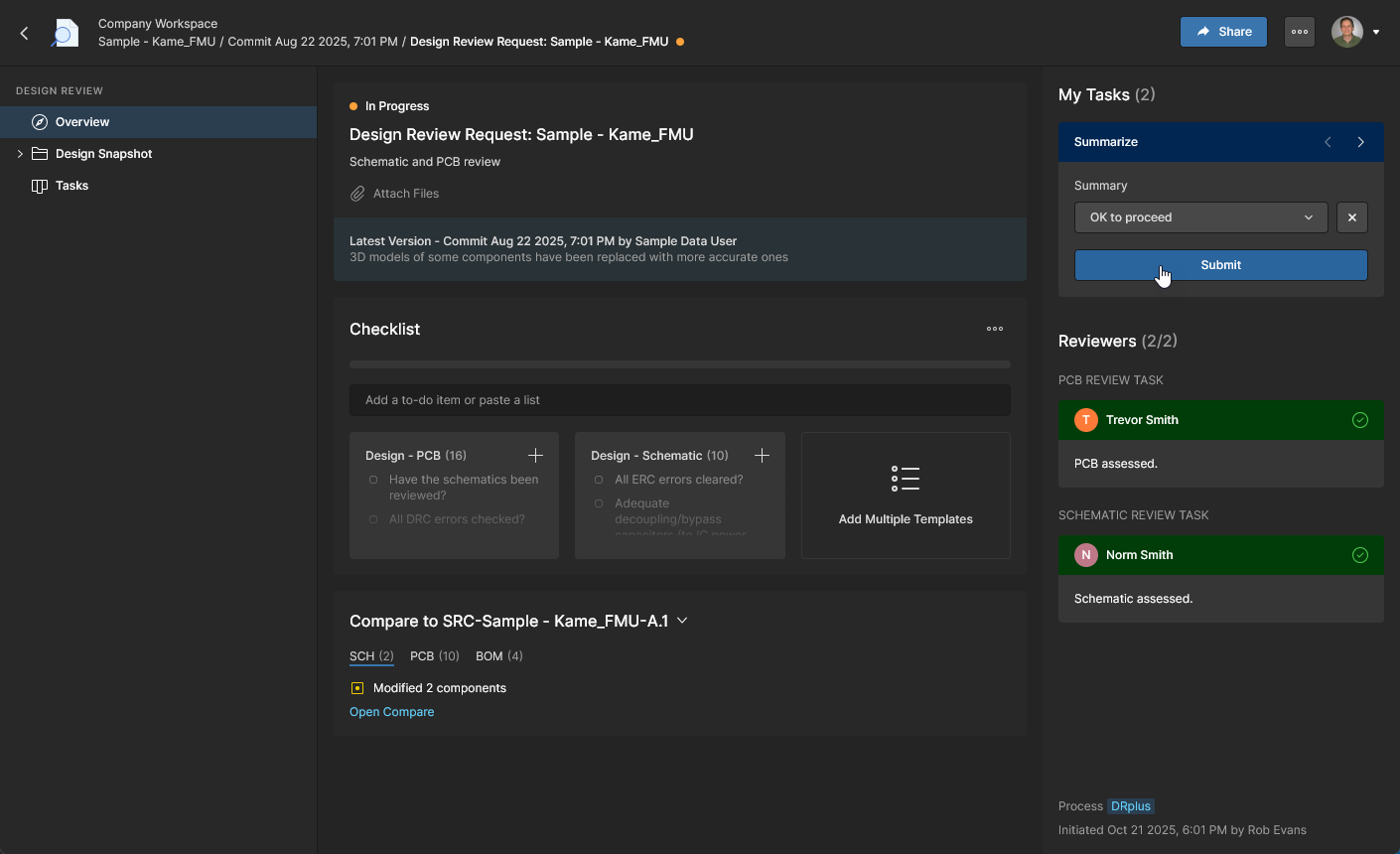The width and height of the screenshot is (1400, 854).
Task: Click the paperclip Attach Files icon
Action: (357, 194)
